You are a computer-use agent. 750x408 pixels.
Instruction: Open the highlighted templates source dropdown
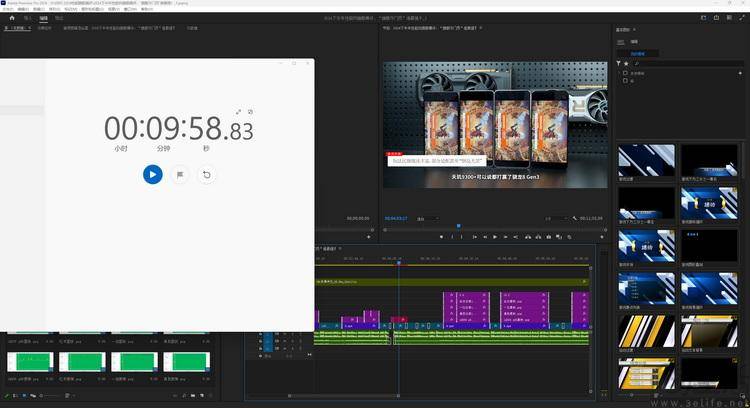(638, 54)
